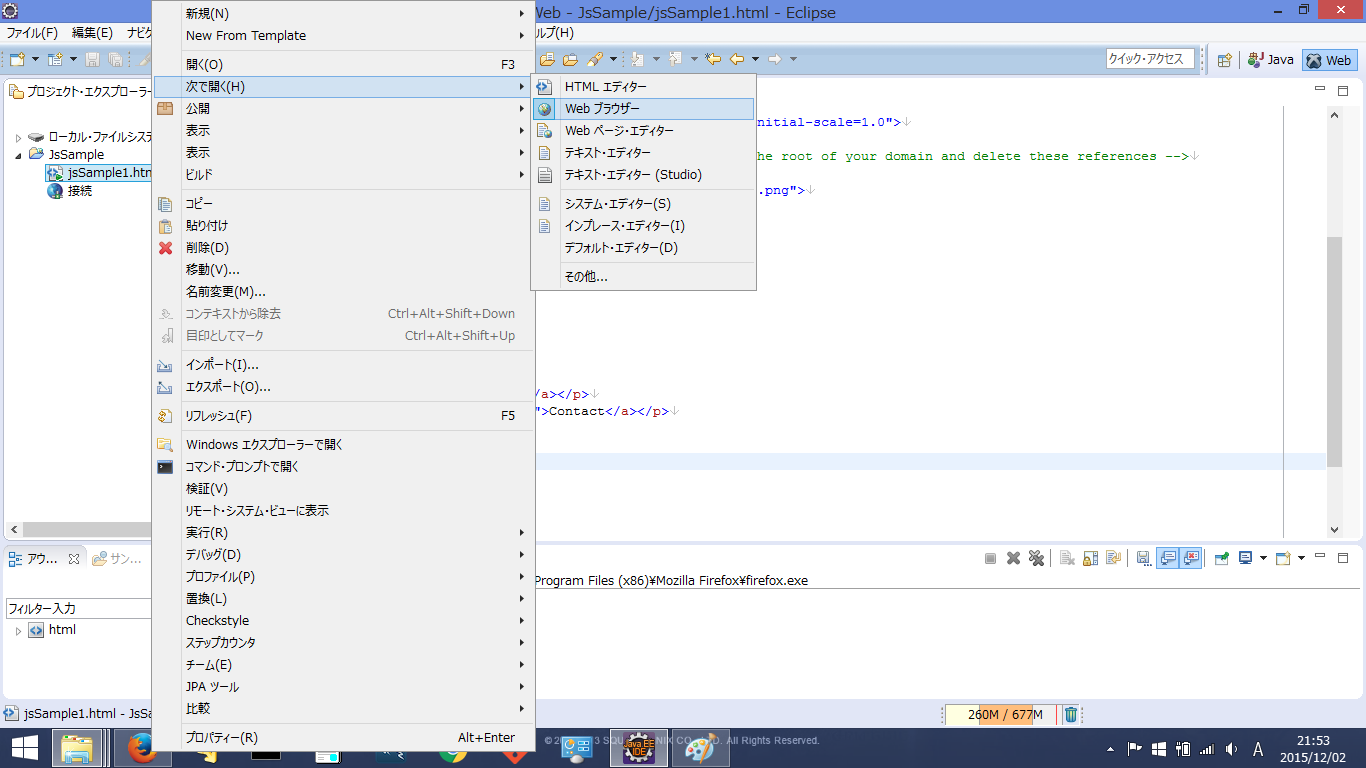Click 削除(D) with red X icon
The image size is (1366, 768).
pos(343,248)
